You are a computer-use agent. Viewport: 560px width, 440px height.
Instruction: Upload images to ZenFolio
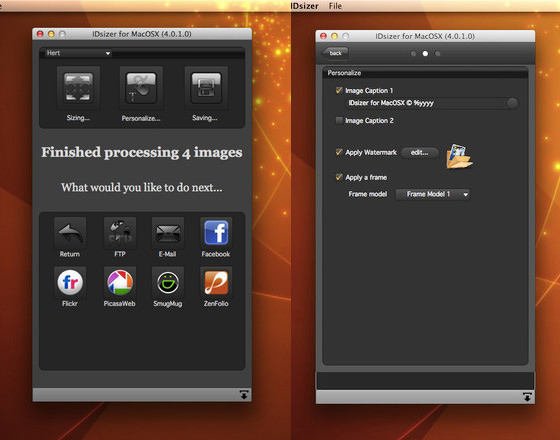tap(216, 282)
